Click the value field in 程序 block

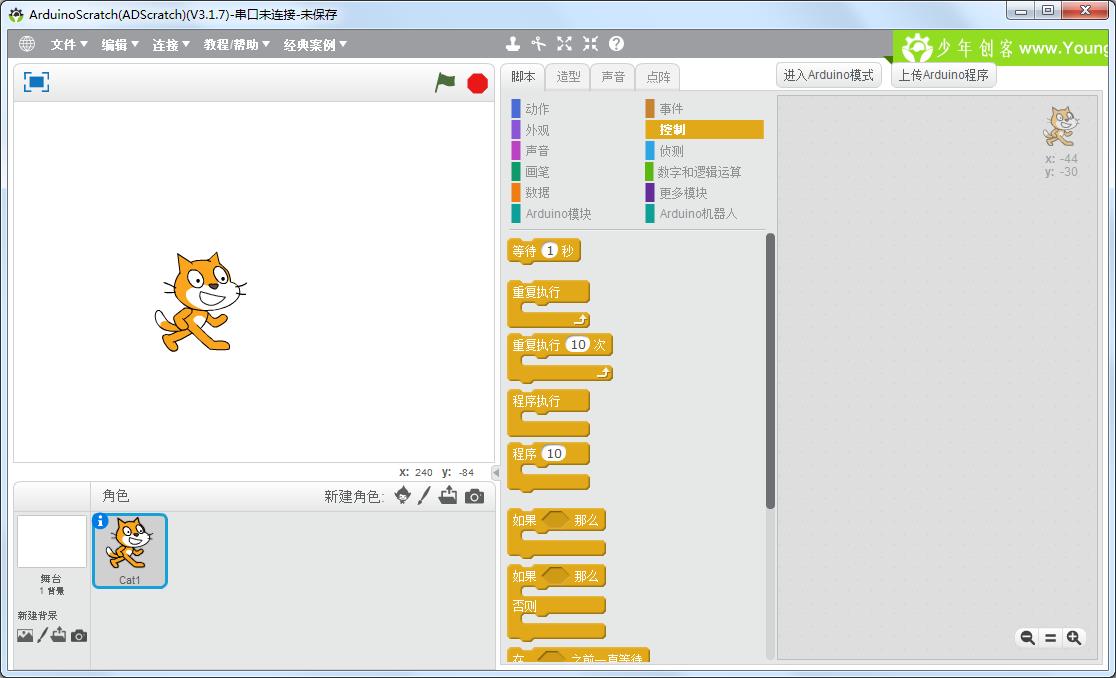click(x=554, y=454)
